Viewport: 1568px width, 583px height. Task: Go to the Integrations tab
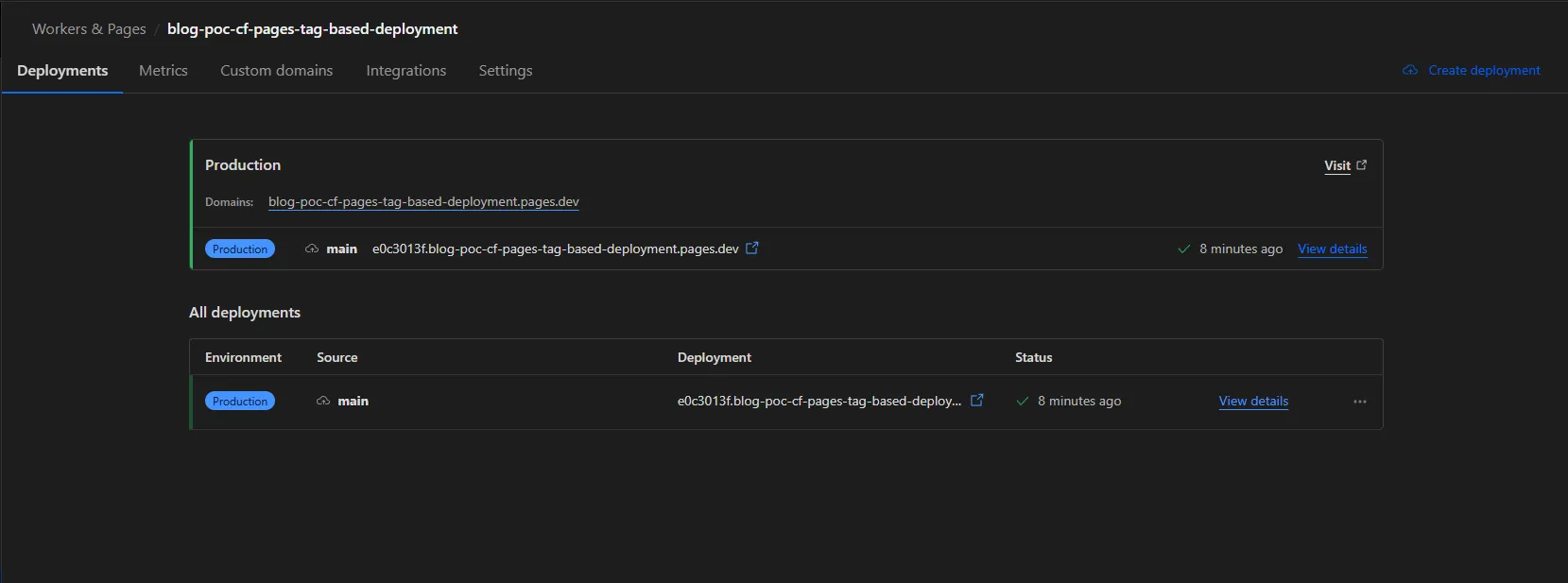click(x=405, y=71)
